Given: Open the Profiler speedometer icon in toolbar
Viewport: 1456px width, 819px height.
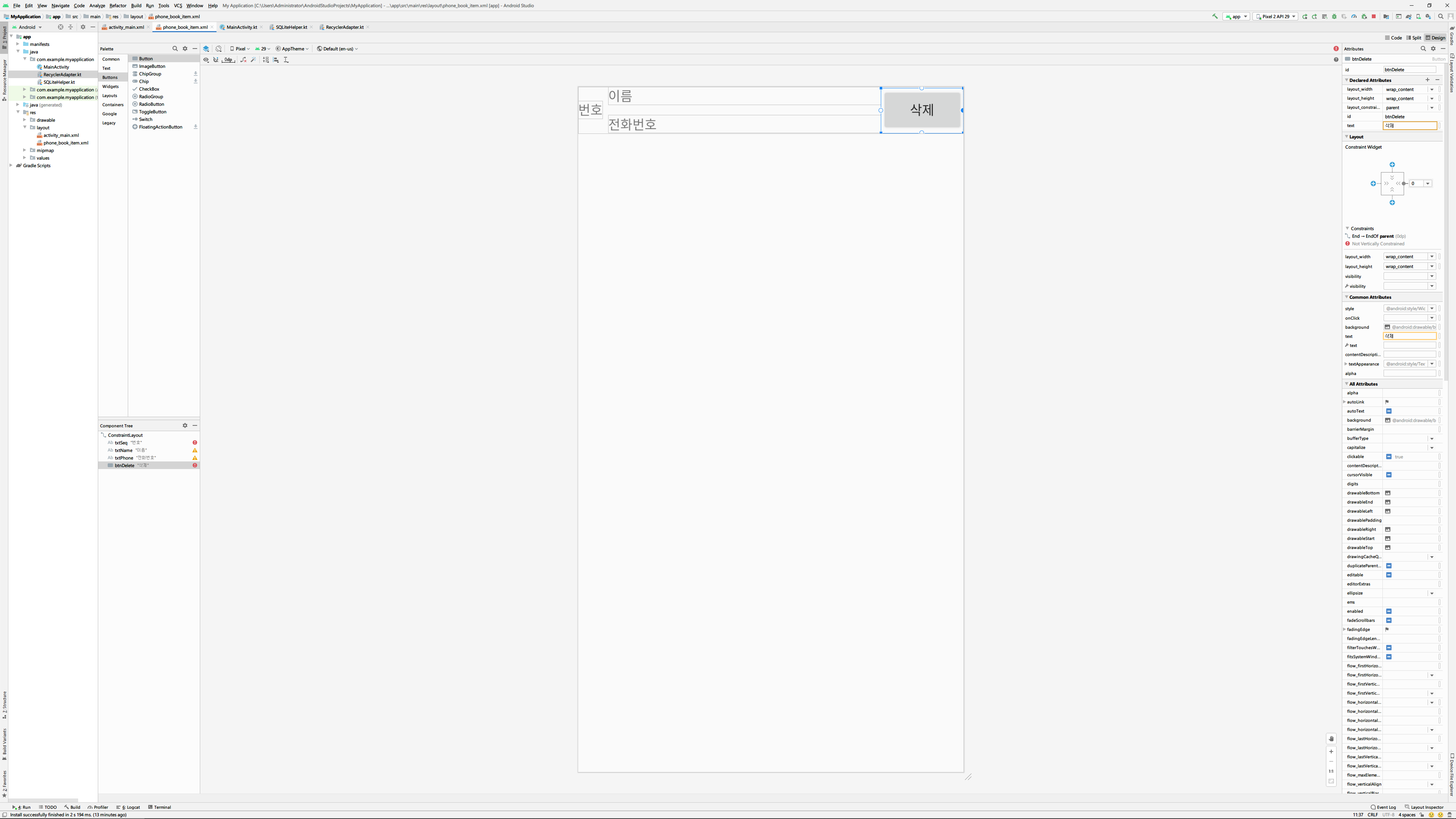Looking at the screenshot, I should point(1354,17).
